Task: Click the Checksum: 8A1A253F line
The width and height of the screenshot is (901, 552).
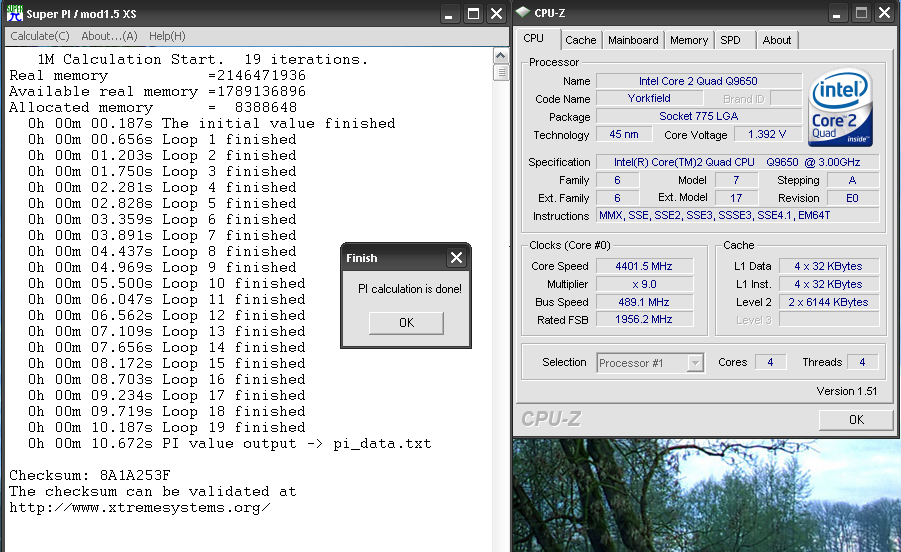Action: [x=90, y=476]
